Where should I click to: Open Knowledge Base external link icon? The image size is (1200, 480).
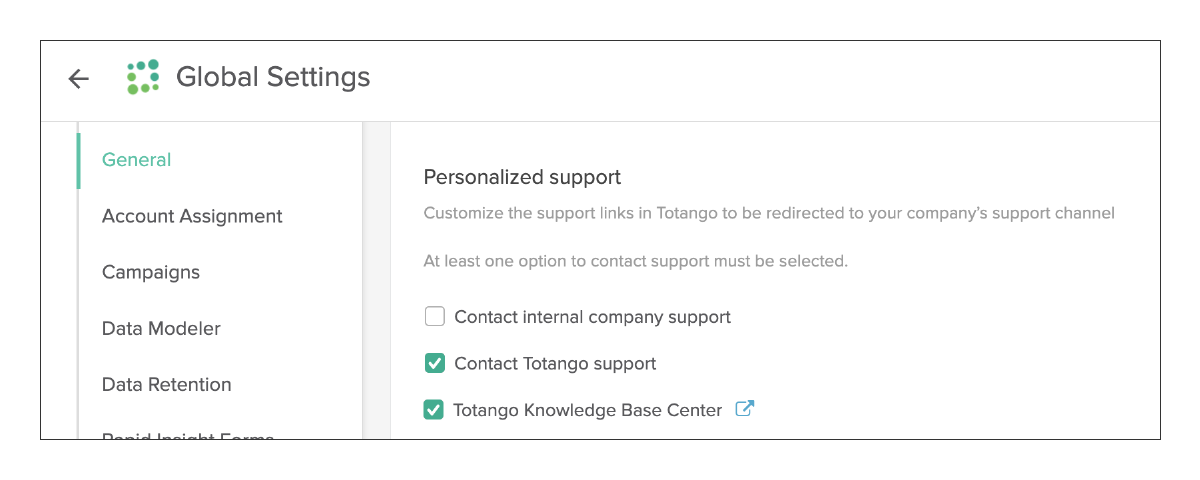[744, 409]
